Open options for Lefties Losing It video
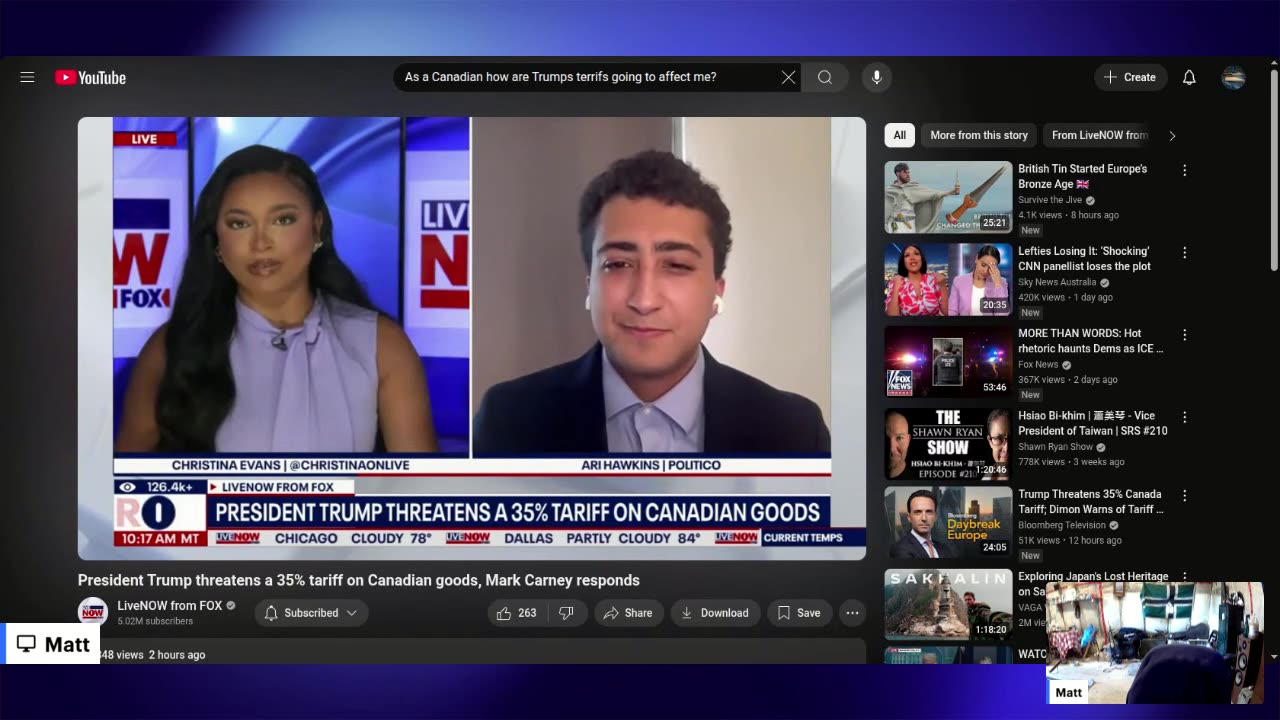1280x720 pixels. (x=1184, y=253)
